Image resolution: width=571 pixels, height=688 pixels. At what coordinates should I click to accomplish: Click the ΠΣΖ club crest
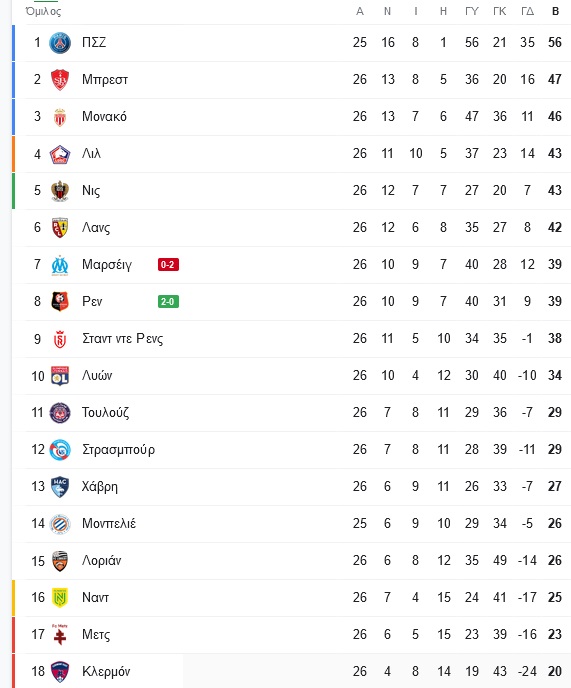click(x=60, y=43)
